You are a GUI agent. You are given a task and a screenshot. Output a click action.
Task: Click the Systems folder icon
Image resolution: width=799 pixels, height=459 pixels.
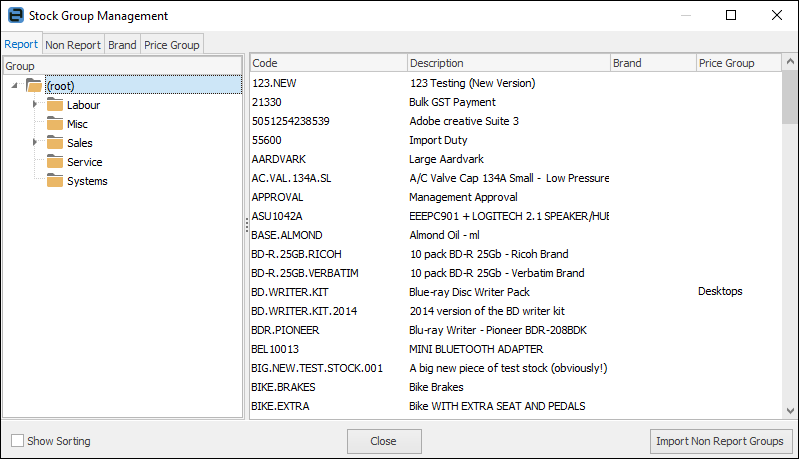tap(55, 181)
